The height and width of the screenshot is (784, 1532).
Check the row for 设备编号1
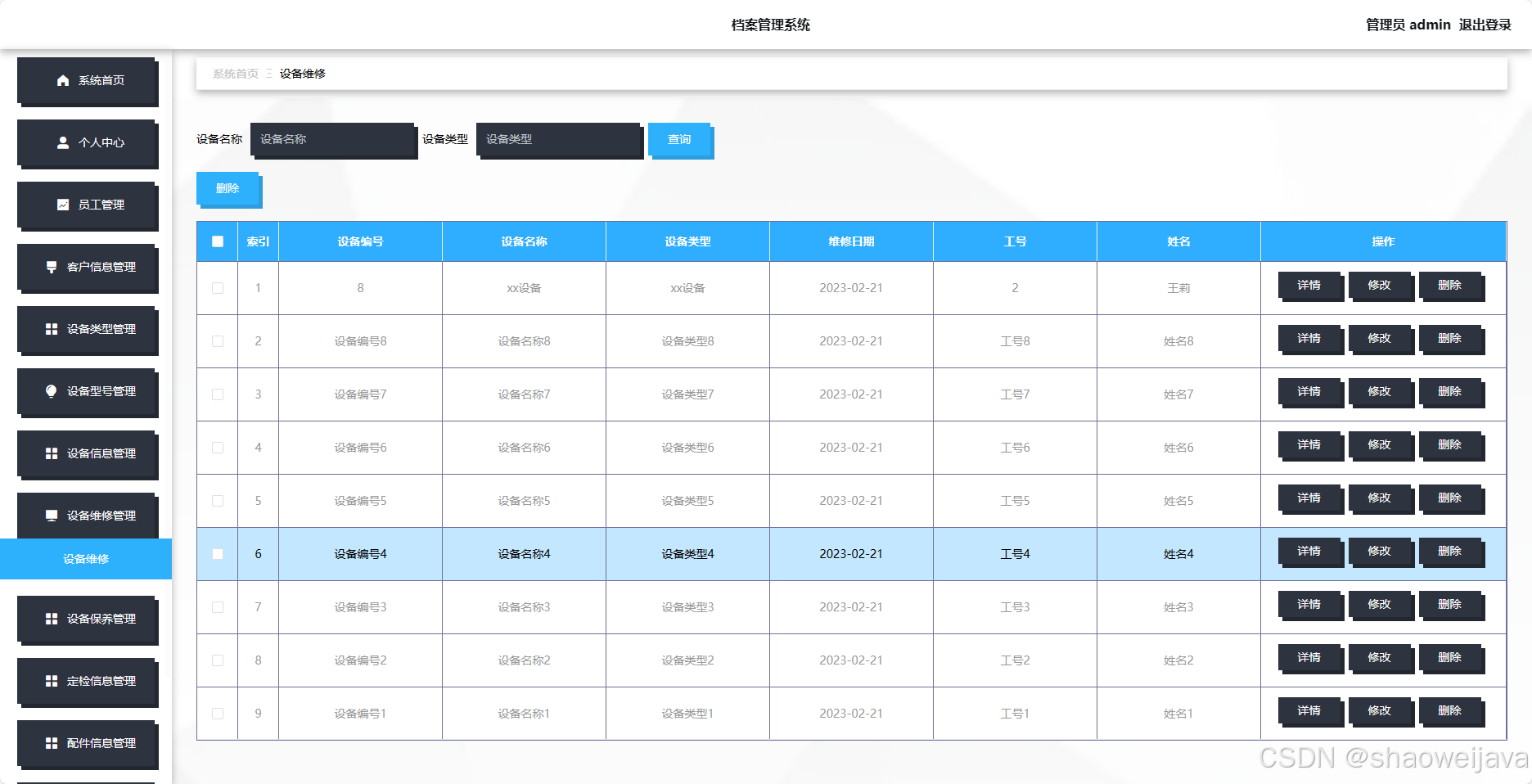coord(218,714)
